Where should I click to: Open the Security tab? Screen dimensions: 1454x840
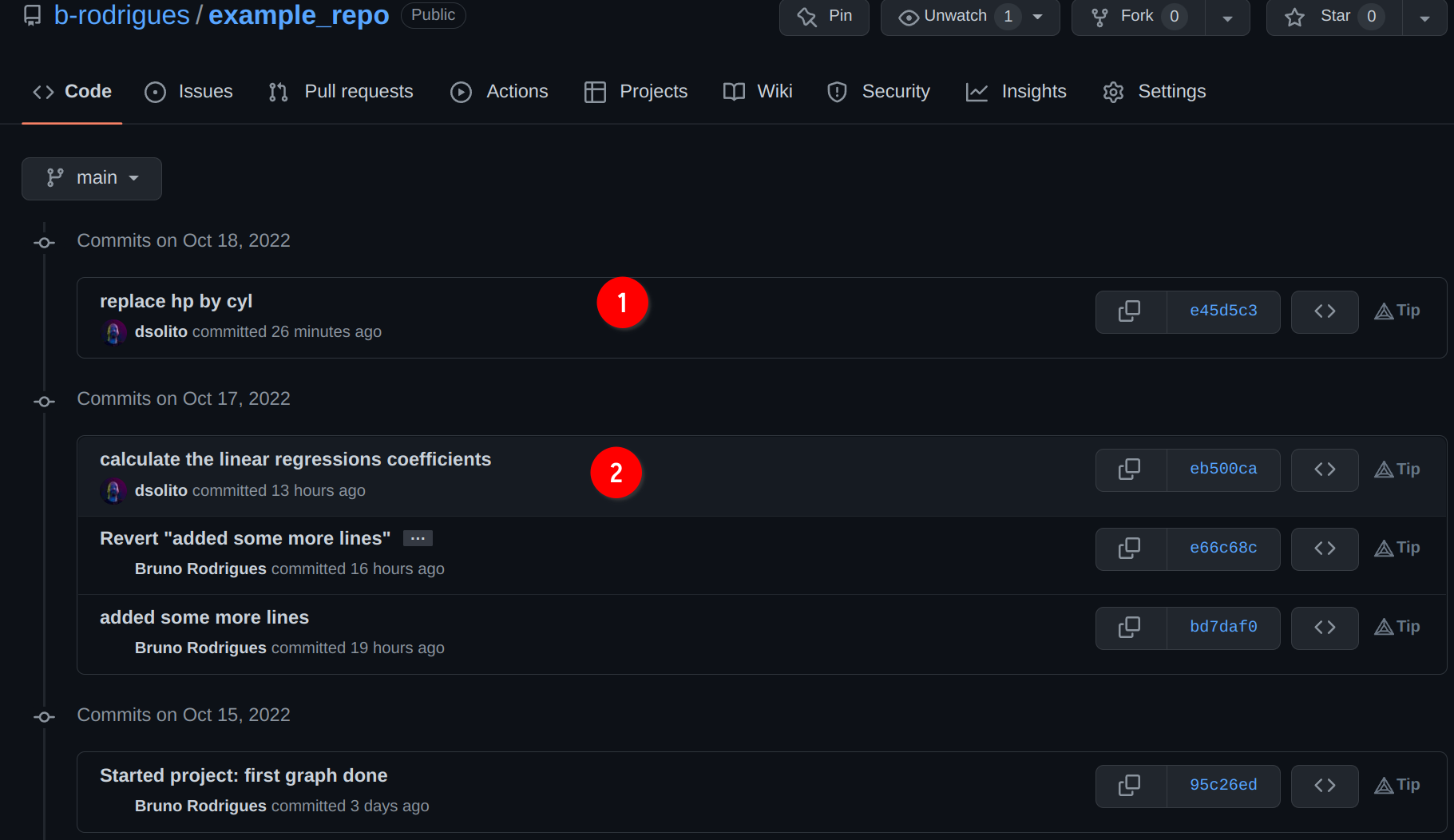(x=878, y=92)
